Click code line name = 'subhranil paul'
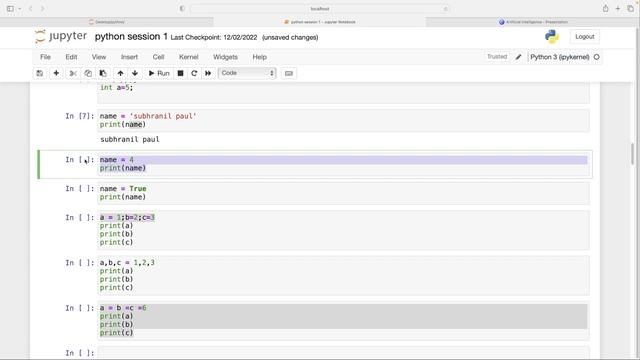 [x=148, y=116]
